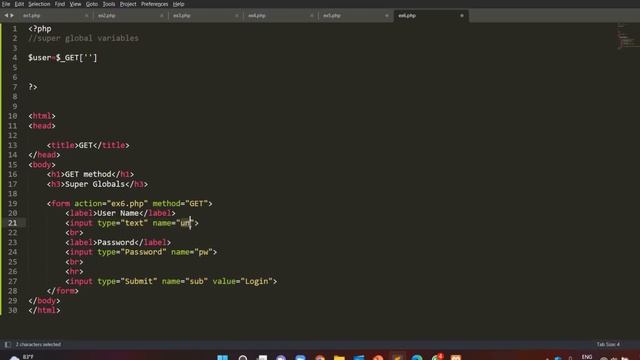Open the Tools menu
The height and width of the screenshot is (360, 640).
109,4
